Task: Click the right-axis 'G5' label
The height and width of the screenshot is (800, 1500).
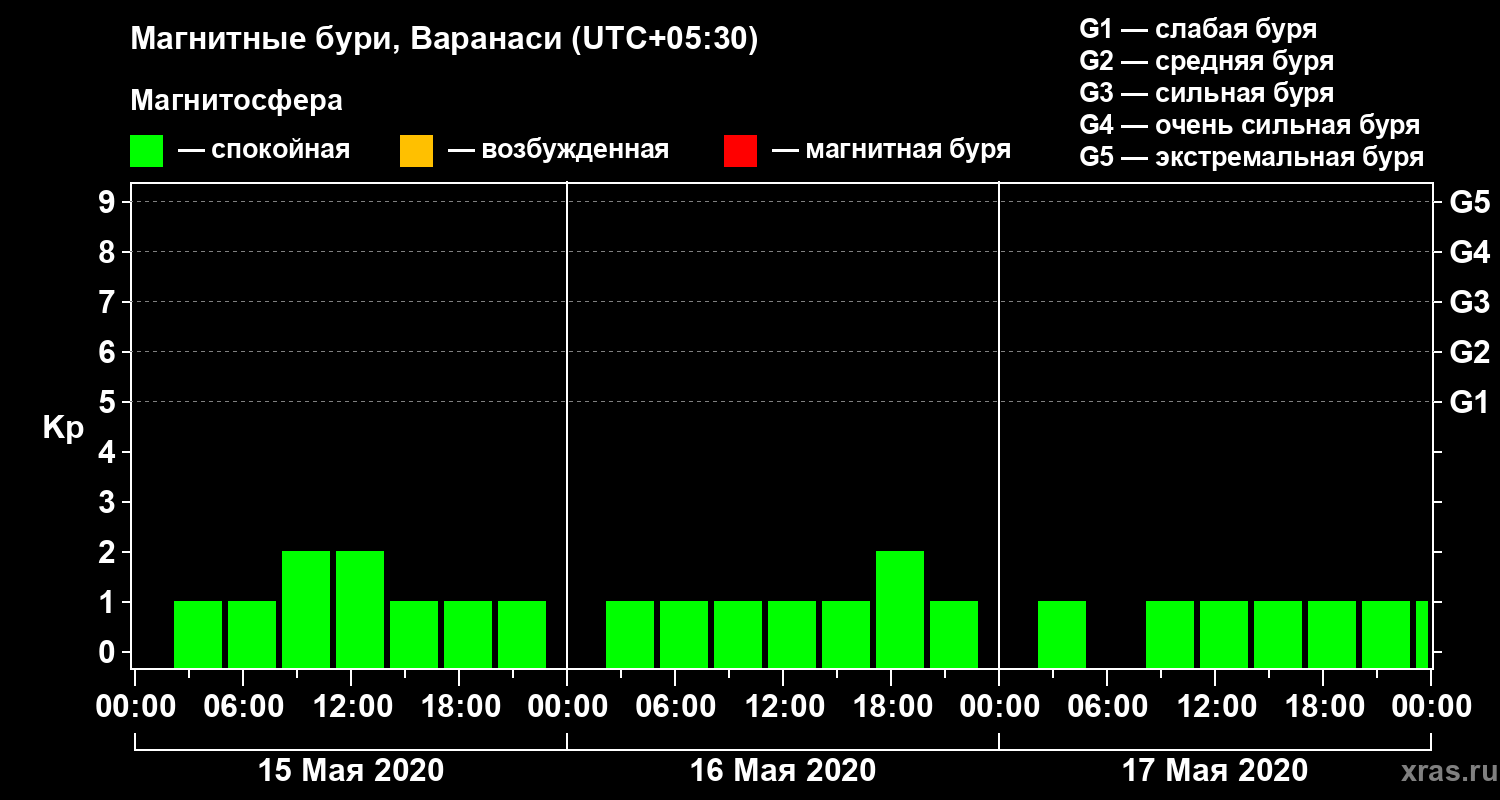Action: tap(1469, 202)
